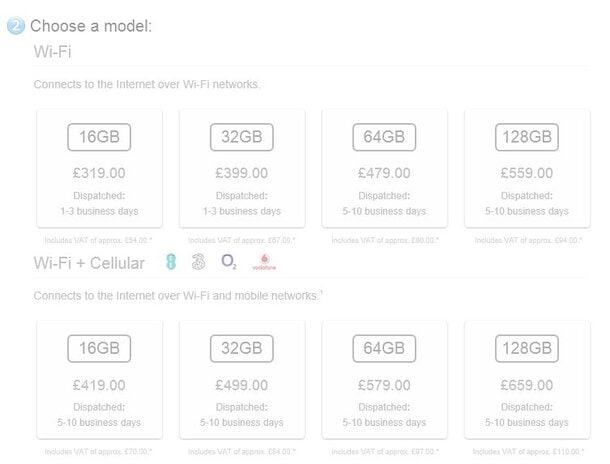Choose Cellular 16GB model at £419.00
Screen dimensions: 610x464
pos(99,380)
